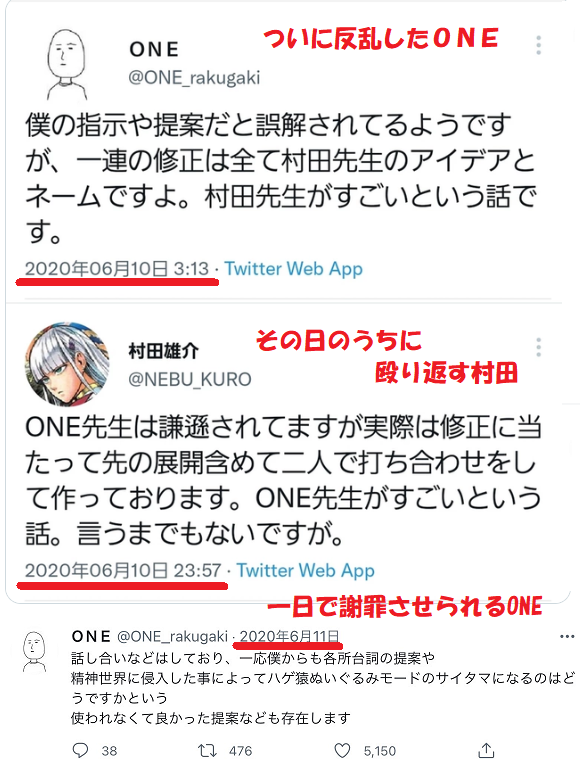Click the retweet arrows icon

(x=207, y=750)
